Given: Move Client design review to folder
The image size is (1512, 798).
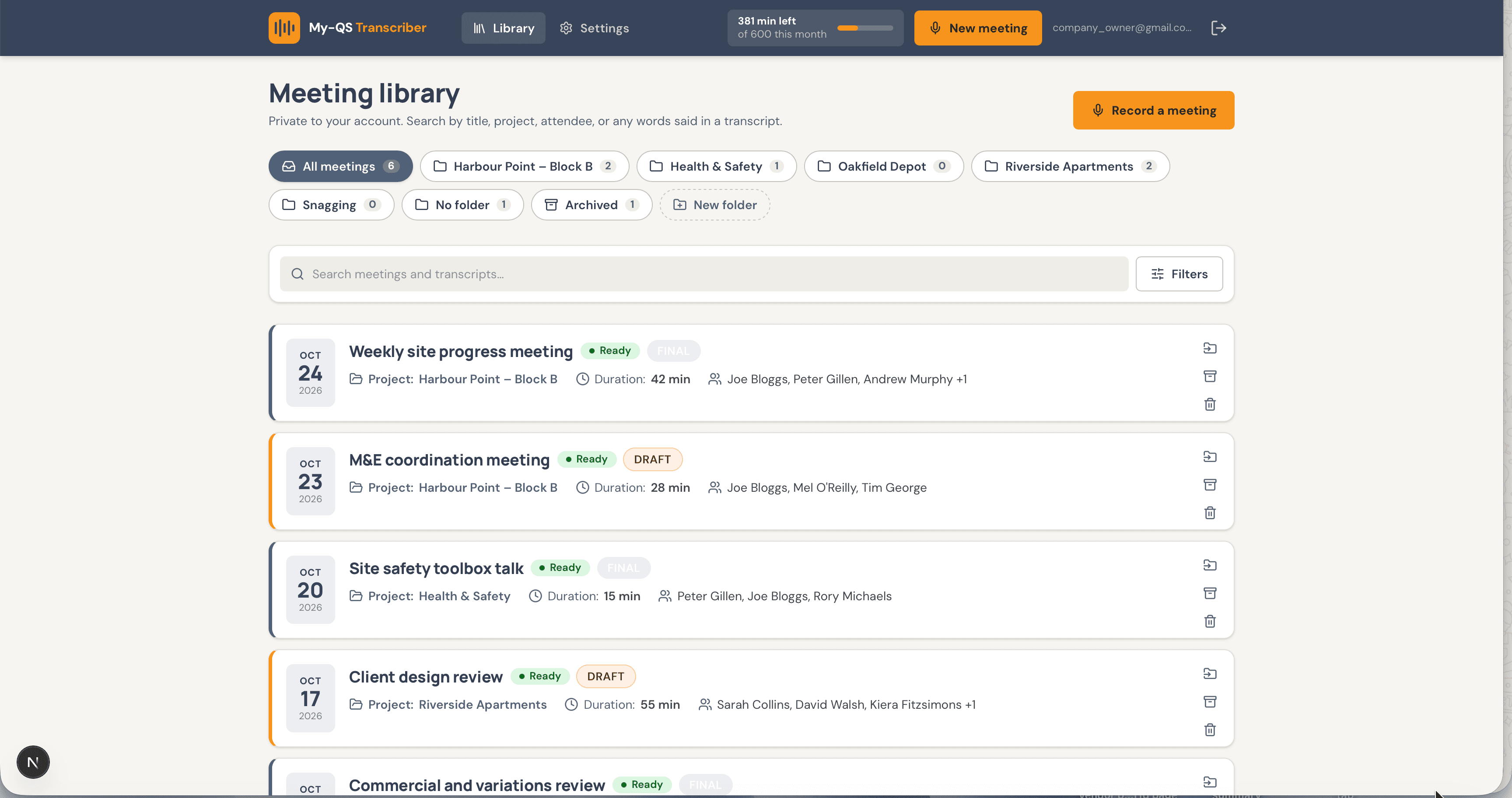Looking at the screenshot, I should point(1210,674).
